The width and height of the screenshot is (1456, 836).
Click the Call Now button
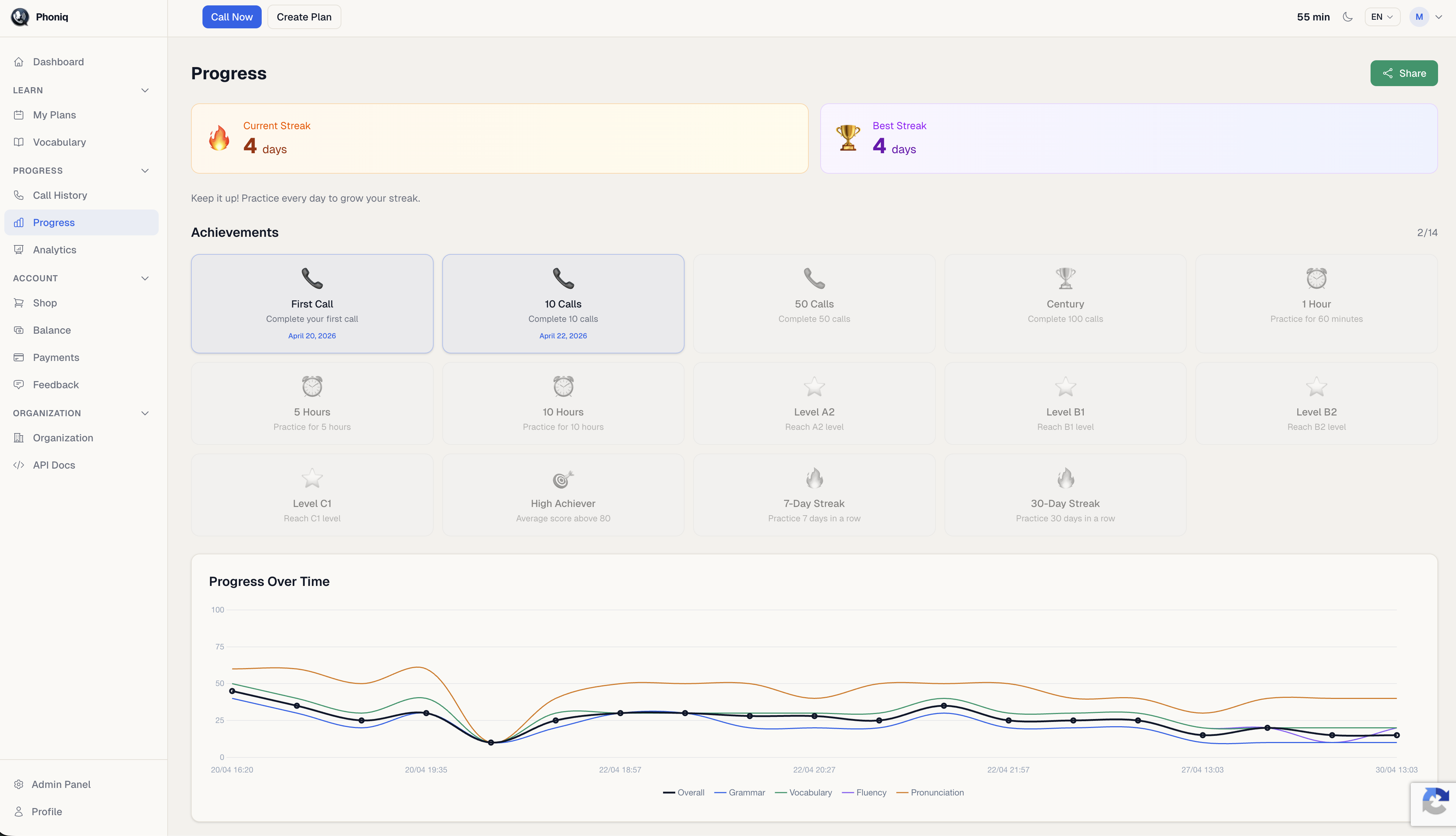tap(232, 17)
